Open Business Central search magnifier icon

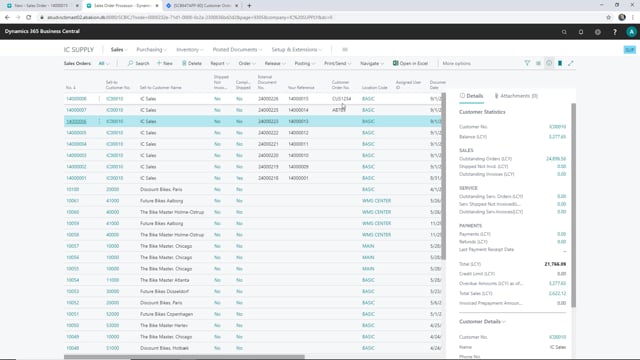click(564, 32)
